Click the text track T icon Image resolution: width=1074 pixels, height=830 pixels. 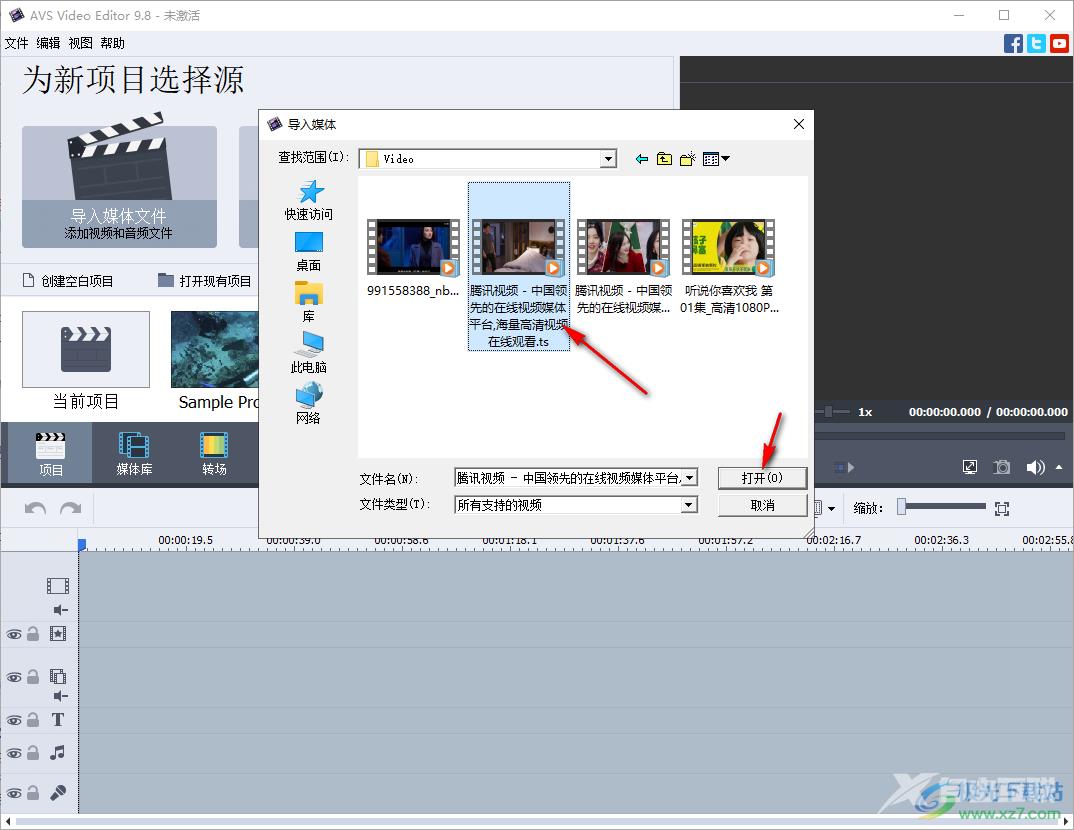click(58, 720)
